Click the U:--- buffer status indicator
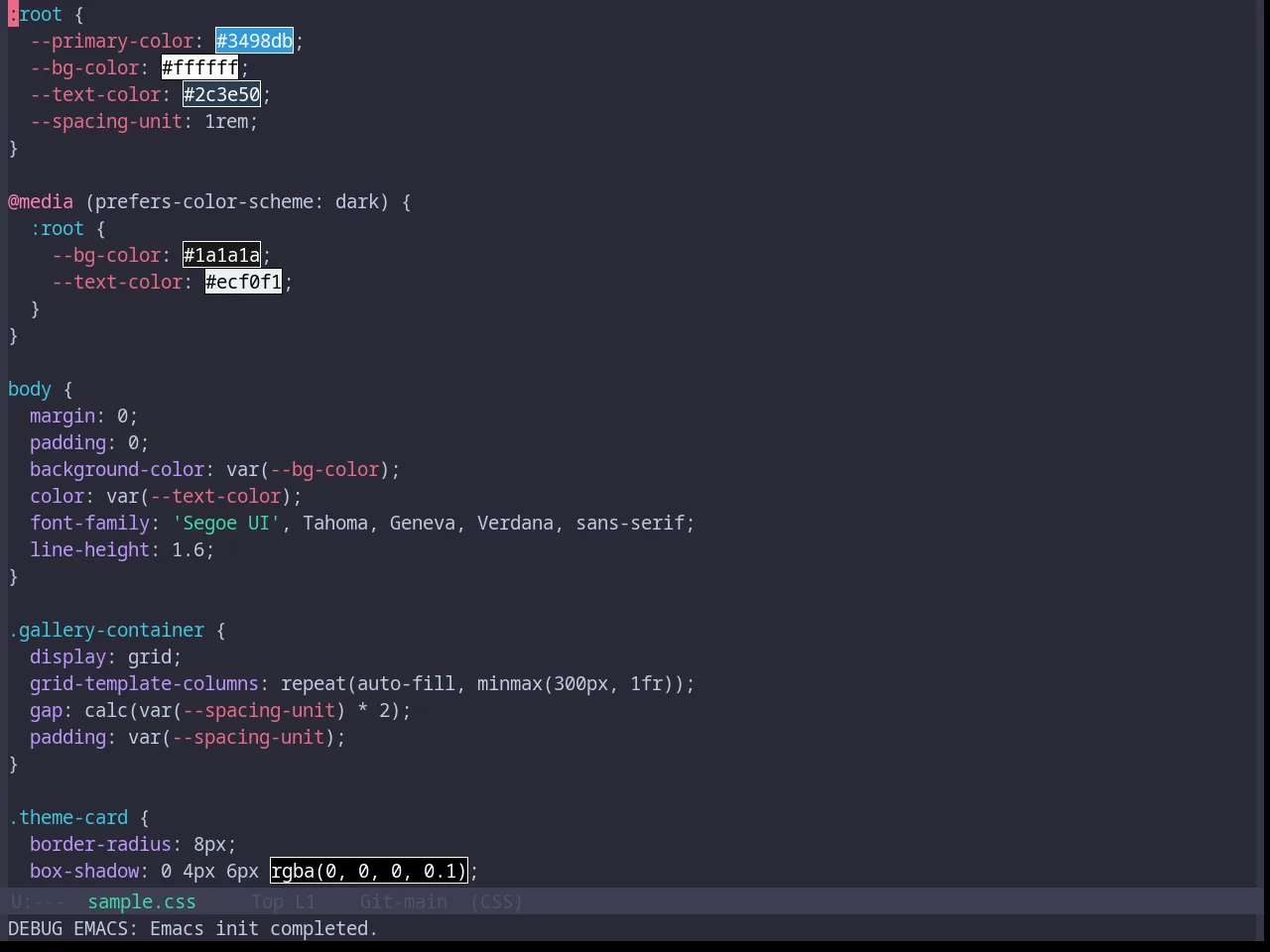 click(37, 901)
